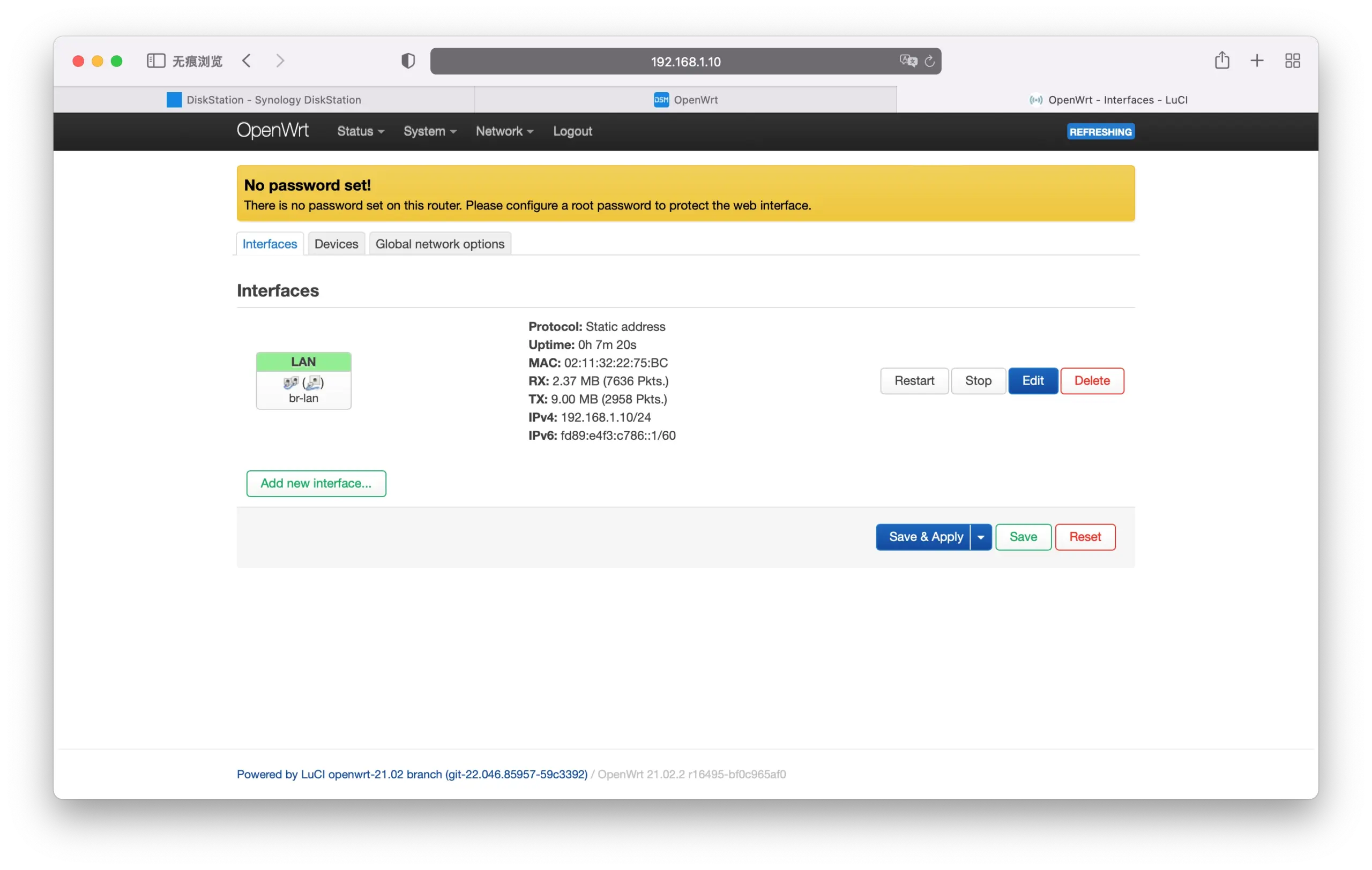Click the red Reset button
This screenshot has width=1372, height=870.
click(x=1085, y=537)
